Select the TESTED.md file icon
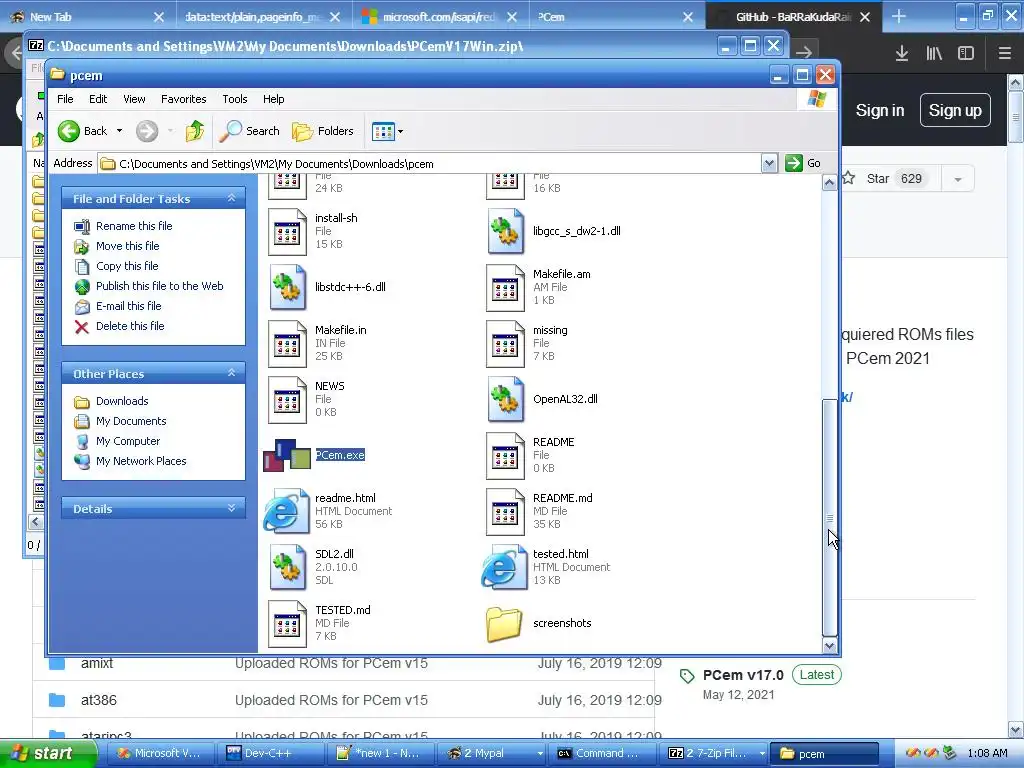Image resolution: width=1024 pixels, height=768 pixels. point(287,624)
